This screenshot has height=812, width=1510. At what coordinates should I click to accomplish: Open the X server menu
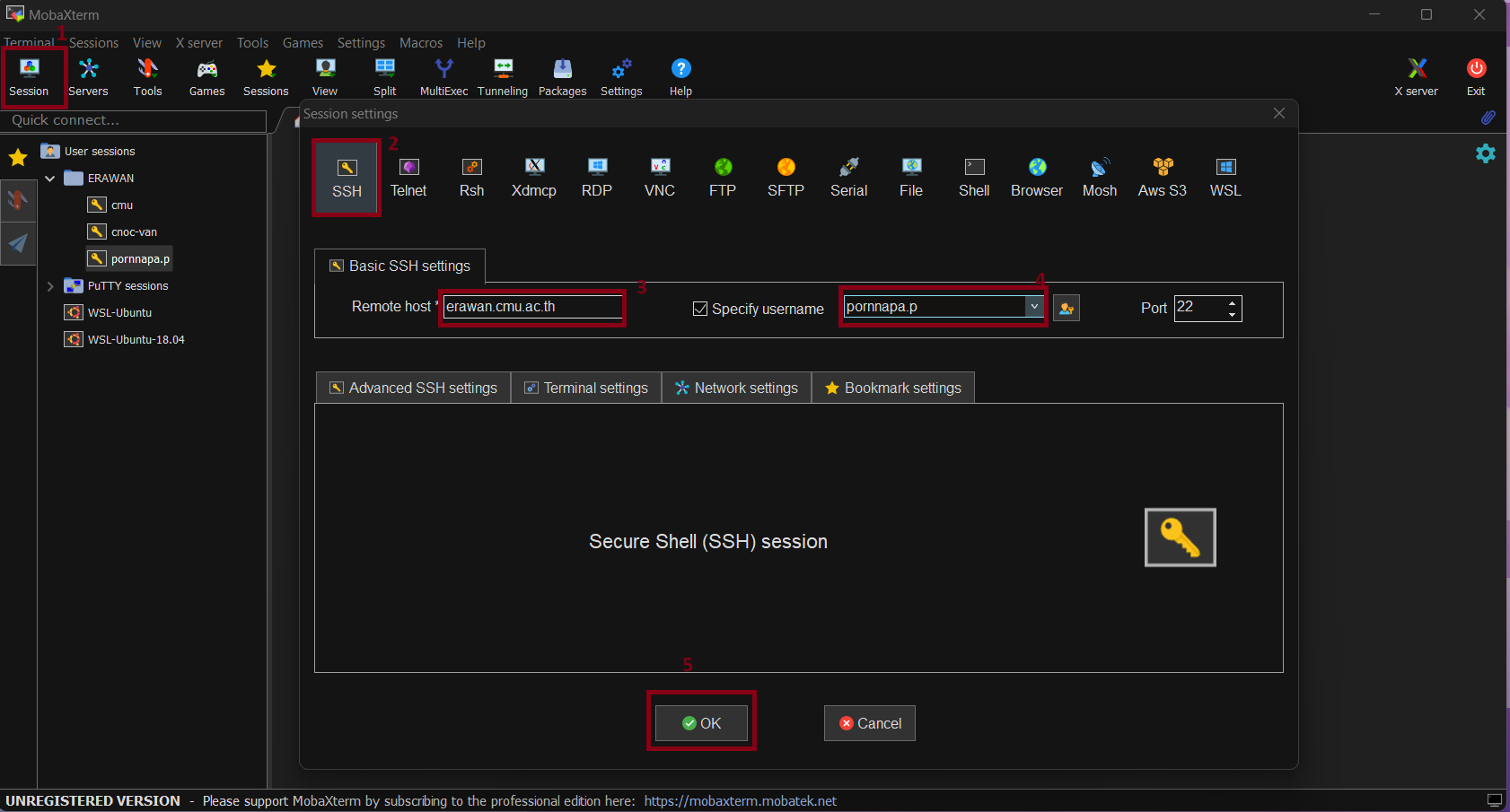coord(199,43)
